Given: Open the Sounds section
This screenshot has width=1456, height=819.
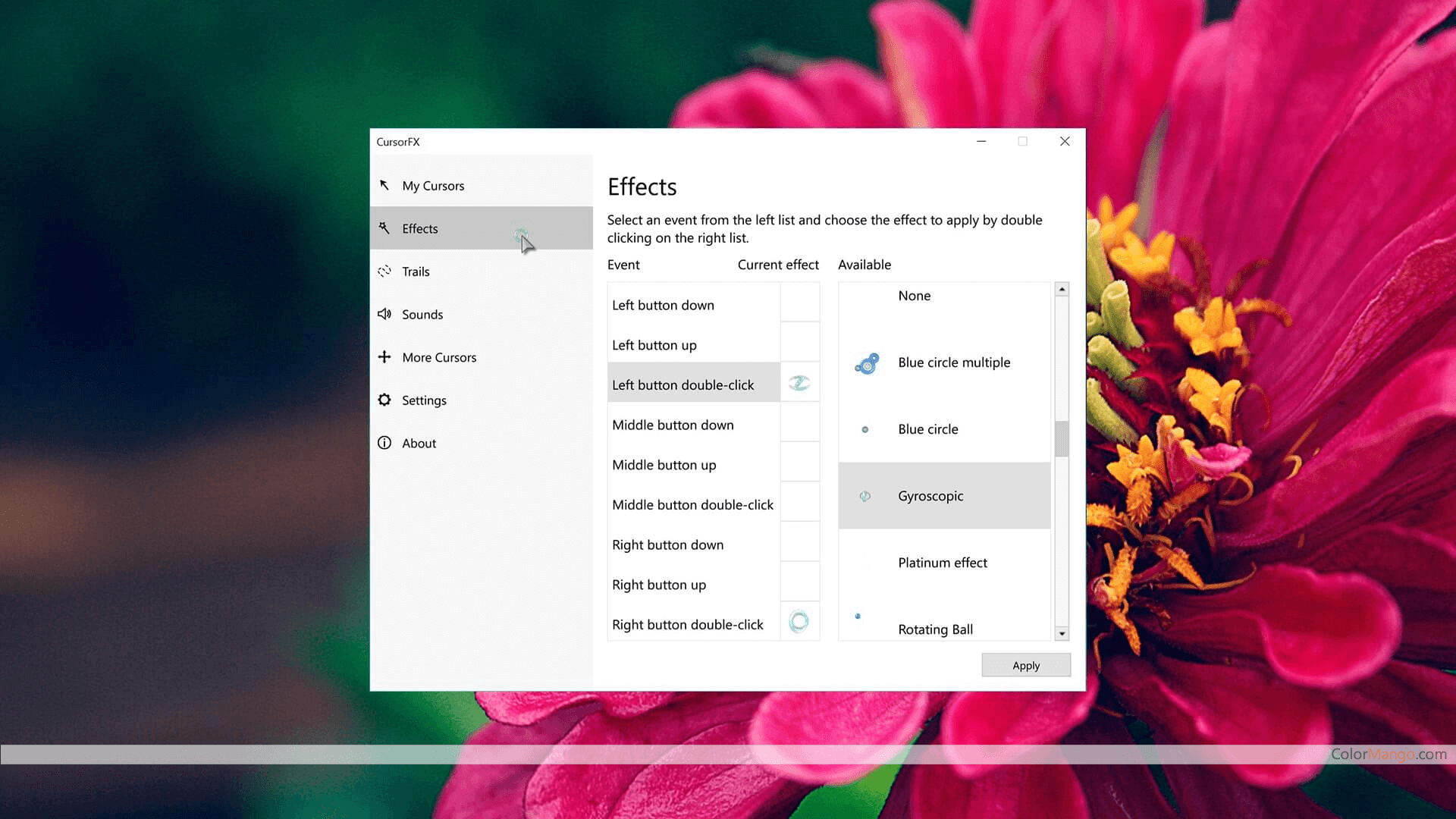Looking at the screenshot, I should pyautogui.click(x=482, y=315).
